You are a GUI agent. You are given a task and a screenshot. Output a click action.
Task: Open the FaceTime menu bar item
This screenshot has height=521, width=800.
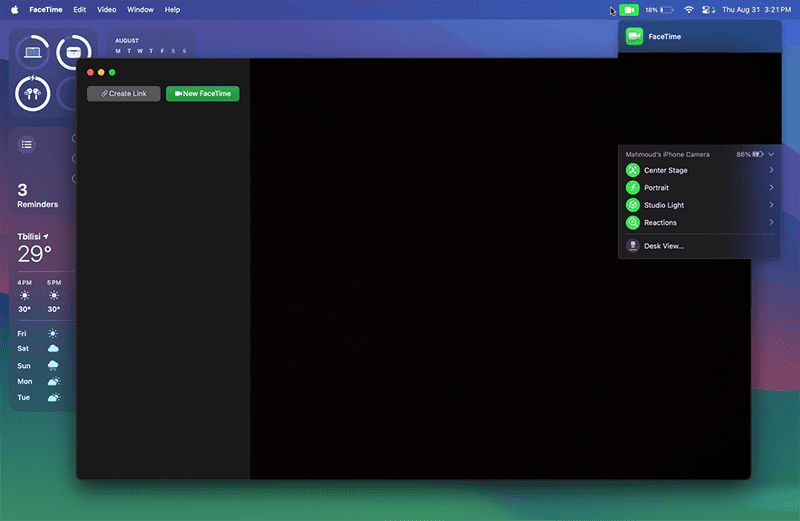click(x=46, y=10)
